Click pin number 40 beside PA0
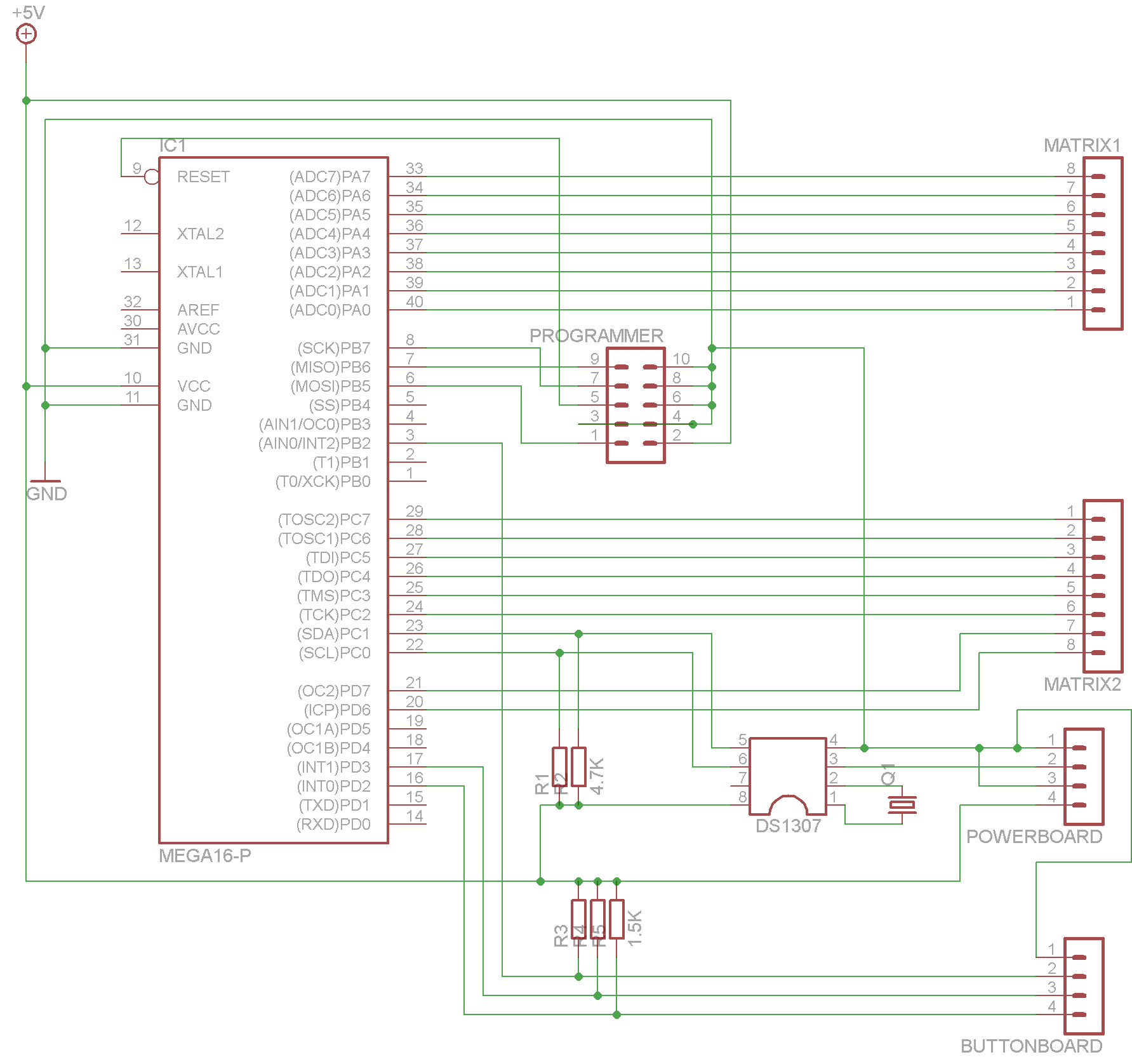Screen dimensions: 1132x1064 [415, 302]
